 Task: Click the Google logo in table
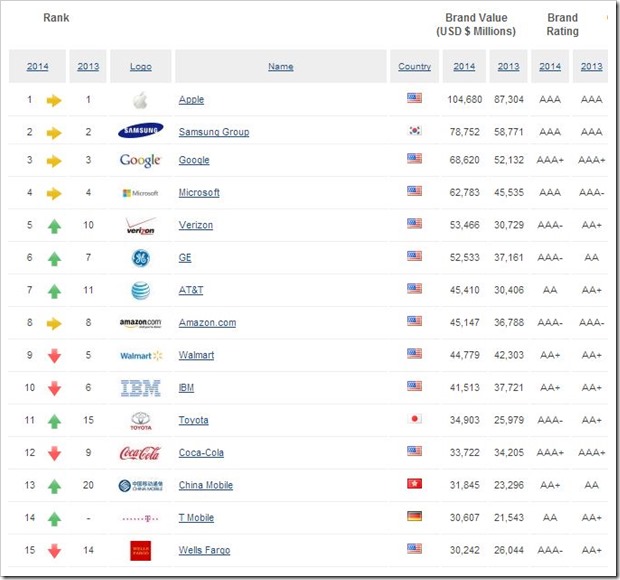coord(140,160)
